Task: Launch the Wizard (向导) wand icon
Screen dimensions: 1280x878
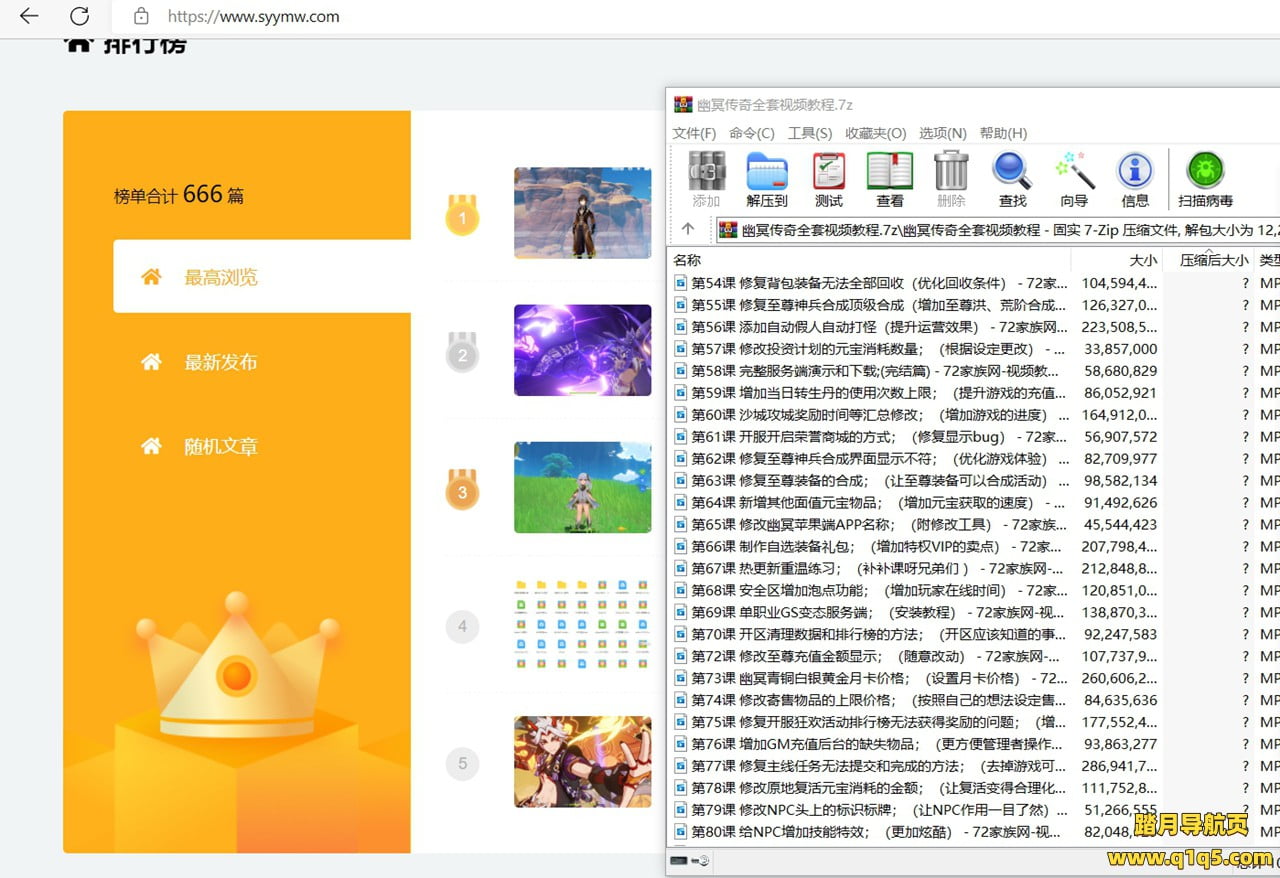Action: [1074, 179]
